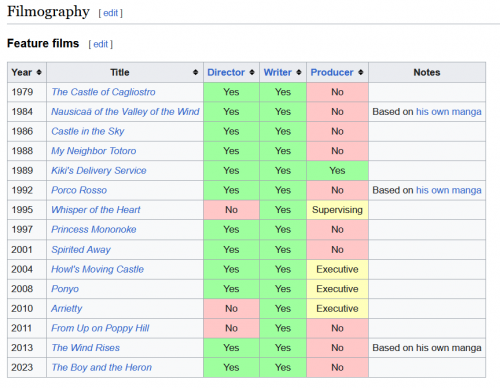The image size is (500, 388).
Task: Click Producer Yes cell for Kiki's Delivery Service
Action: point(337,171)
